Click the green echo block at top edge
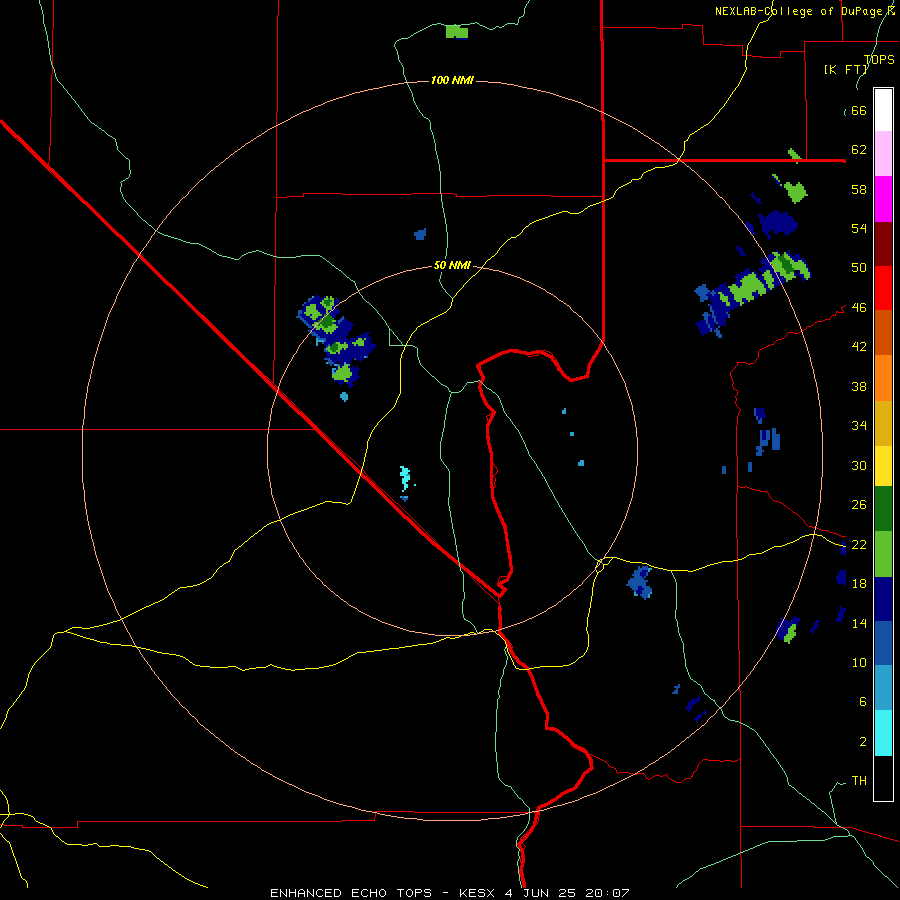Screen dimensions: 900x900 [457, 32]
